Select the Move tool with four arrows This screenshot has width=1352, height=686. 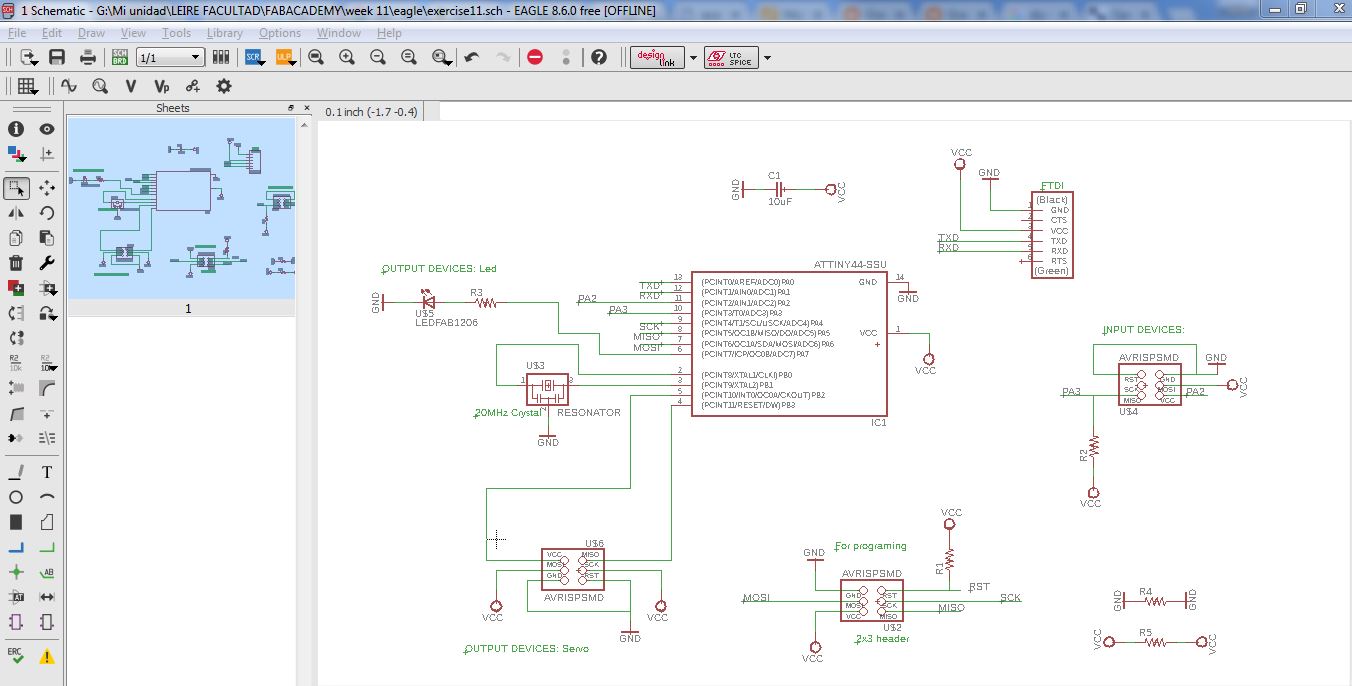(x=47, y=188)
